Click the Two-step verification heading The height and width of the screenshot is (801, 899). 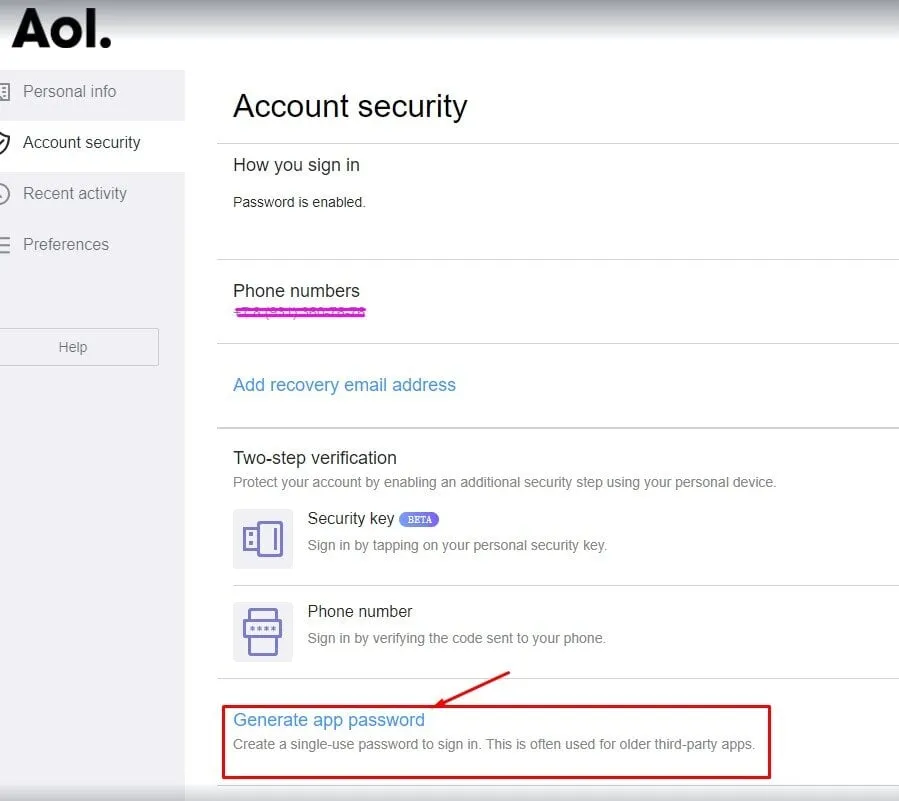coord(315,458)
